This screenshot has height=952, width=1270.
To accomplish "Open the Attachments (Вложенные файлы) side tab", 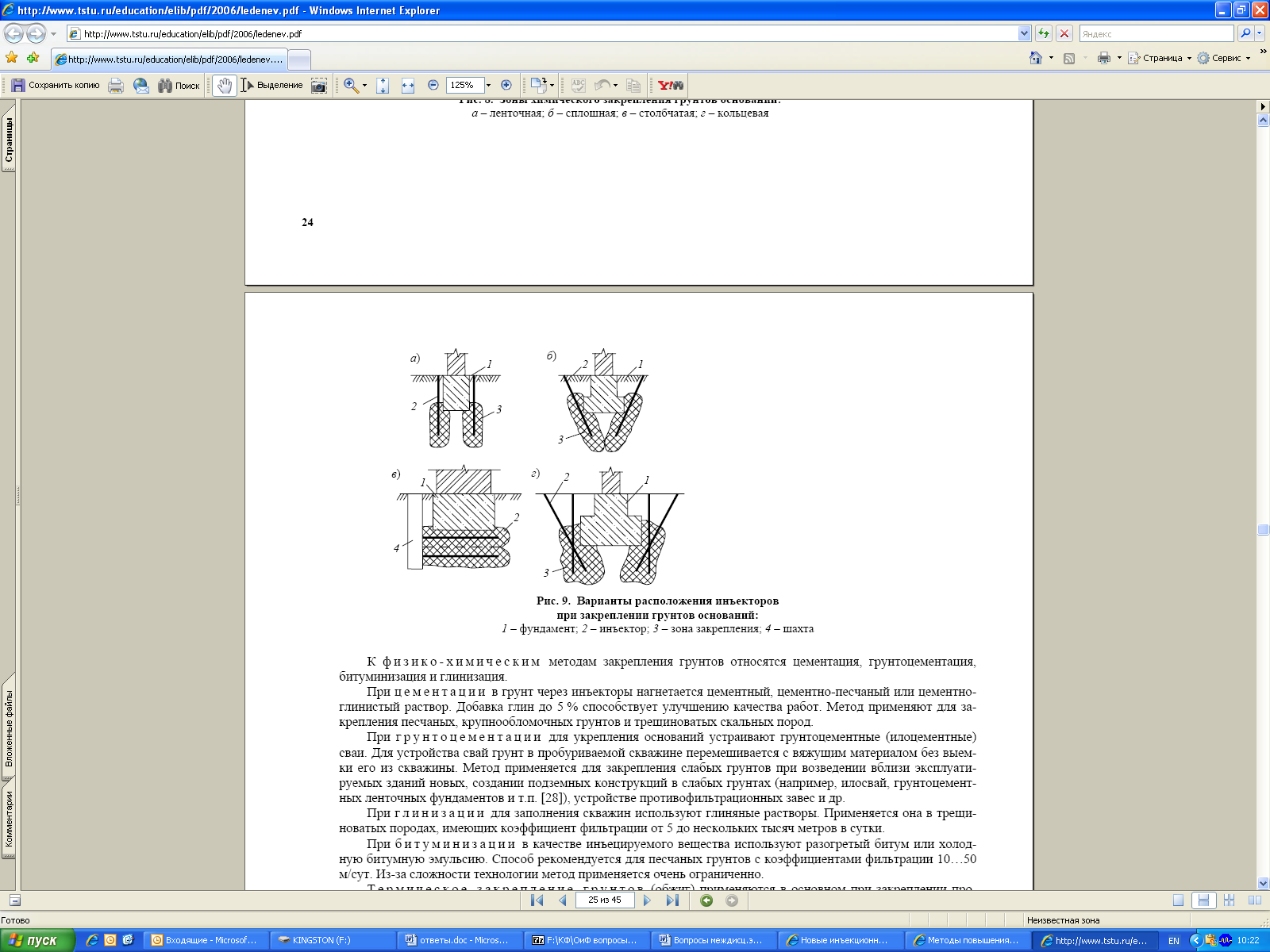I will click(x=9, y=727).
